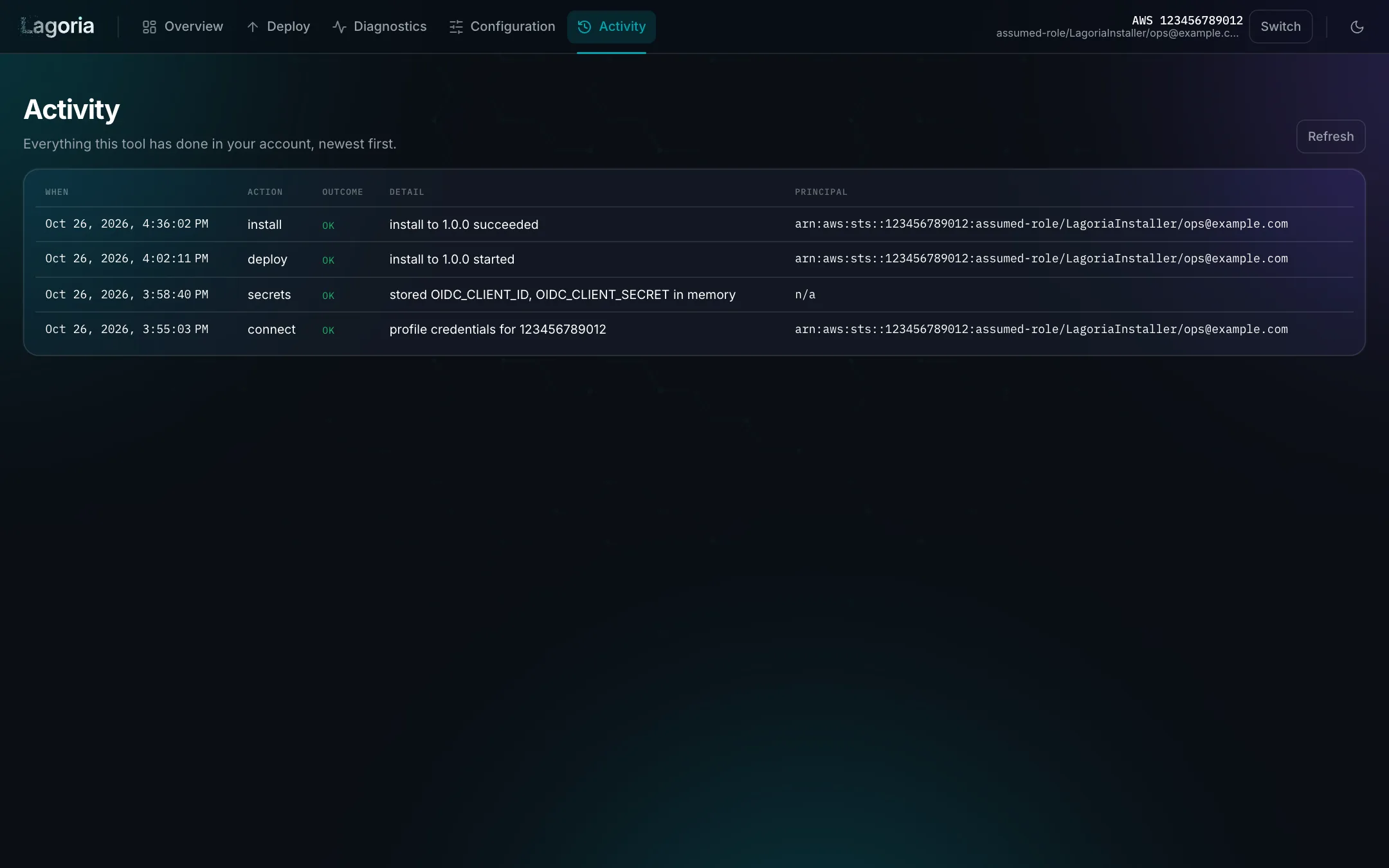Click the ACTION column header

point(265,192)
